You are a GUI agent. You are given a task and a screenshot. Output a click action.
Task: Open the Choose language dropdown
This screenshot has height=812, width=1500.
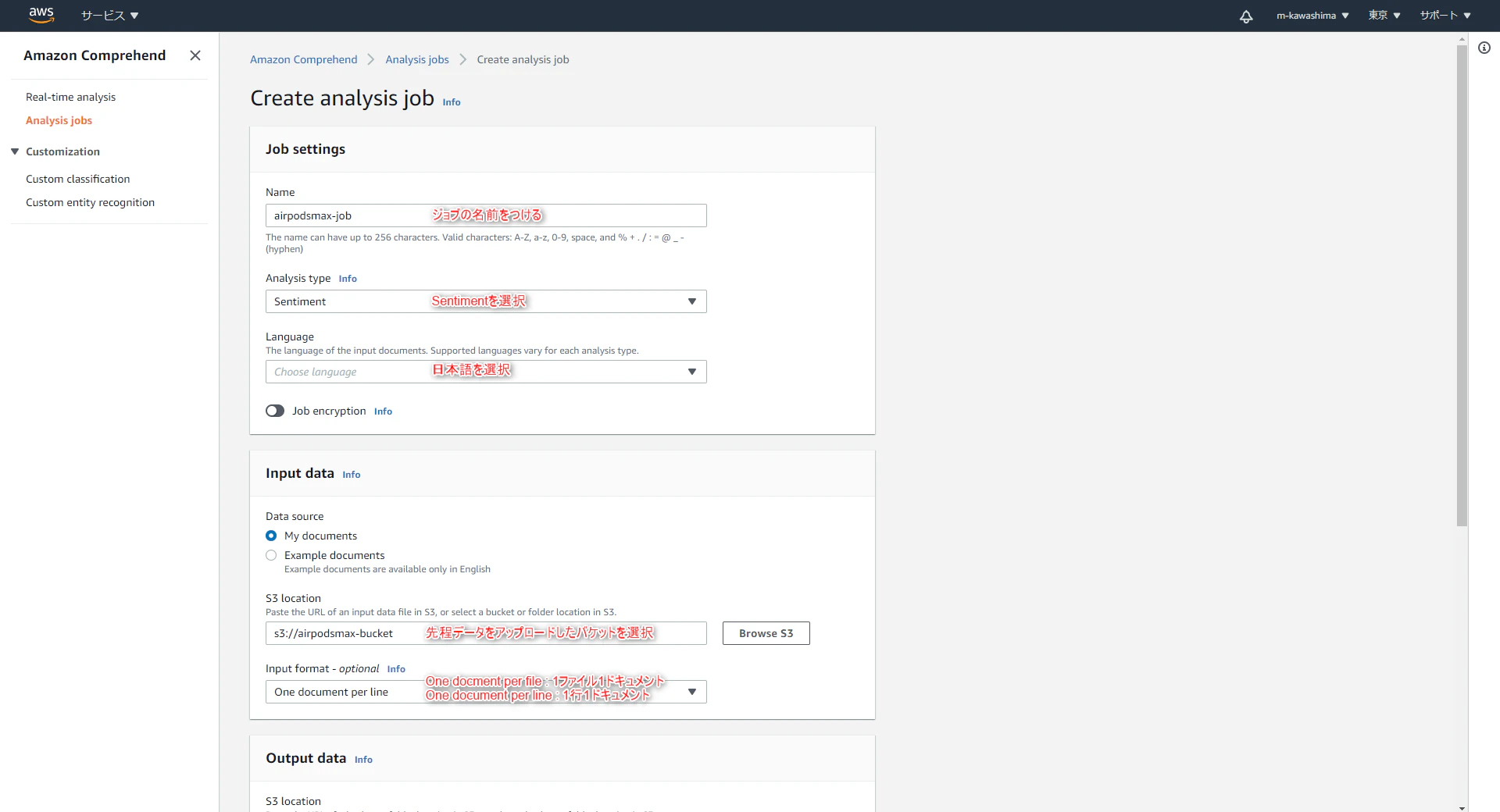coord(486,372)
